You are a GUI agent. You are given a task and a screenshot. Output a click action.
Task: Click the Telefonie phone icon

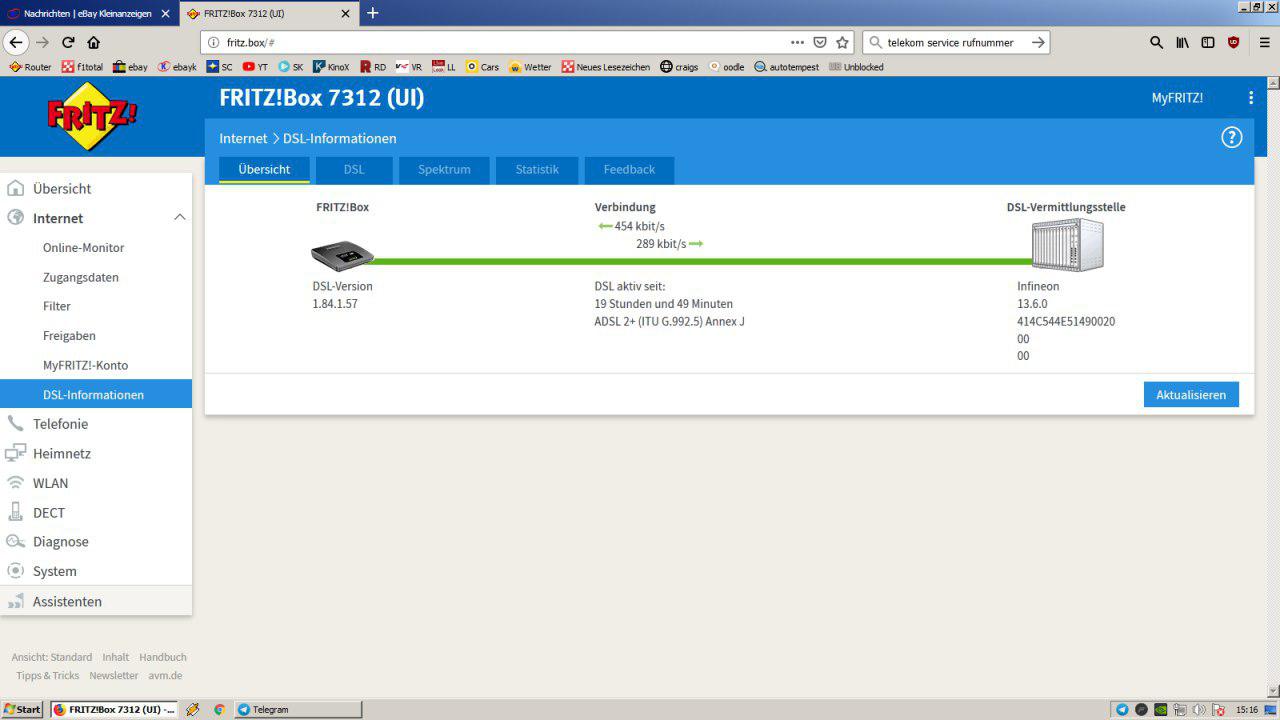pos(16,424)
